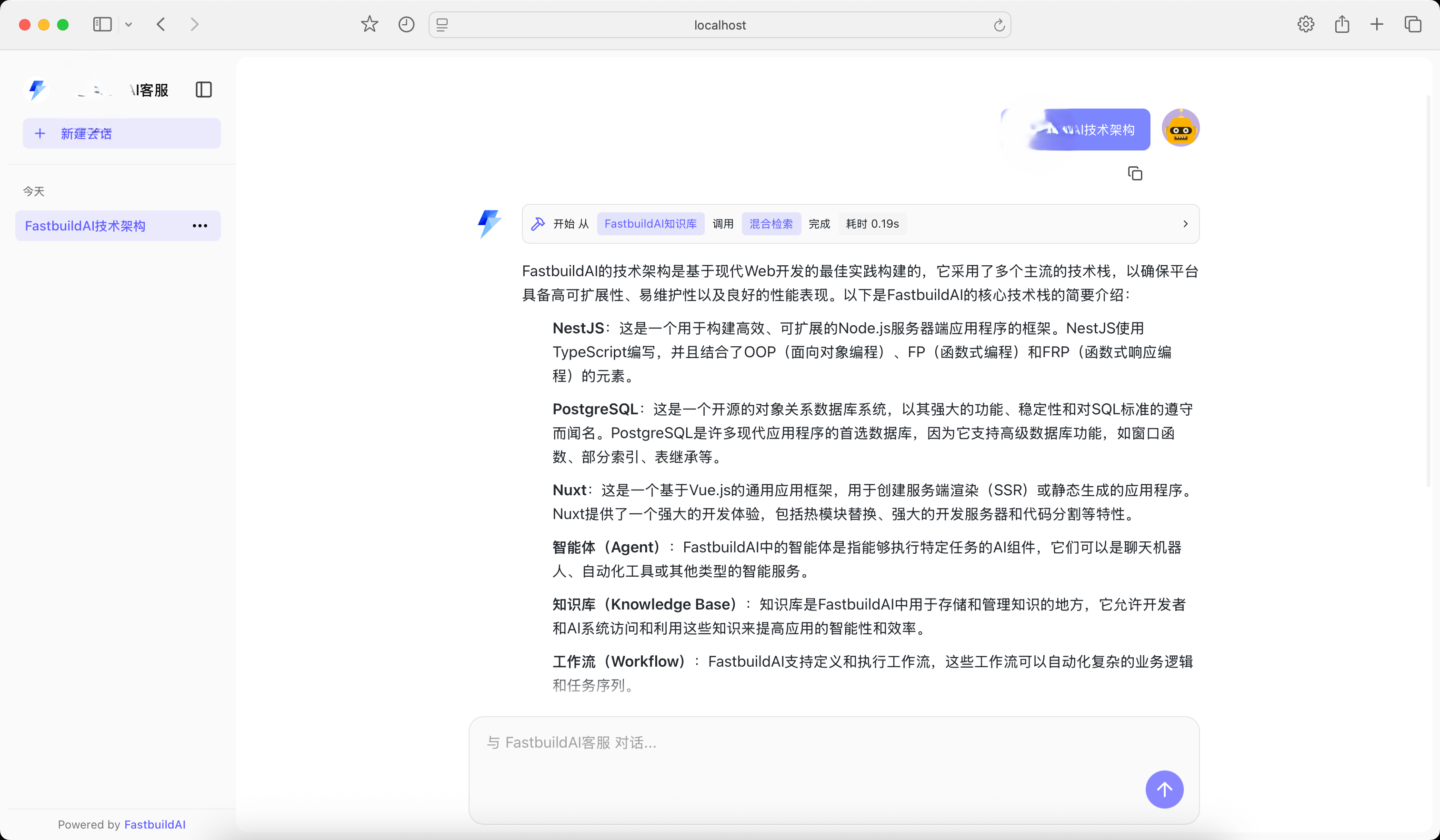Click the FastbuildAI知识库 chip

[x=650, y=223]
